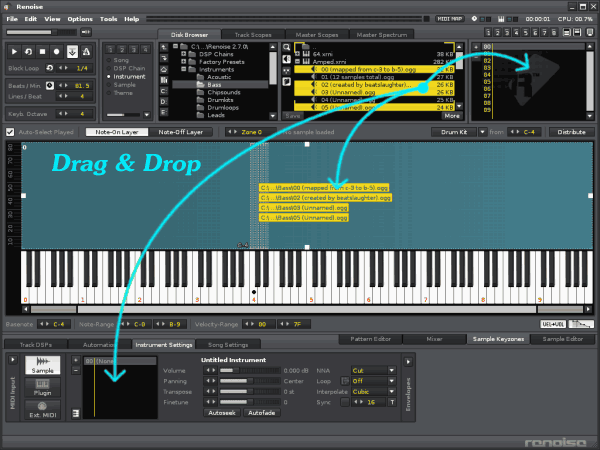600x450 pixels.
Task: Open the Options menu
Action: [x=80, y=19]
